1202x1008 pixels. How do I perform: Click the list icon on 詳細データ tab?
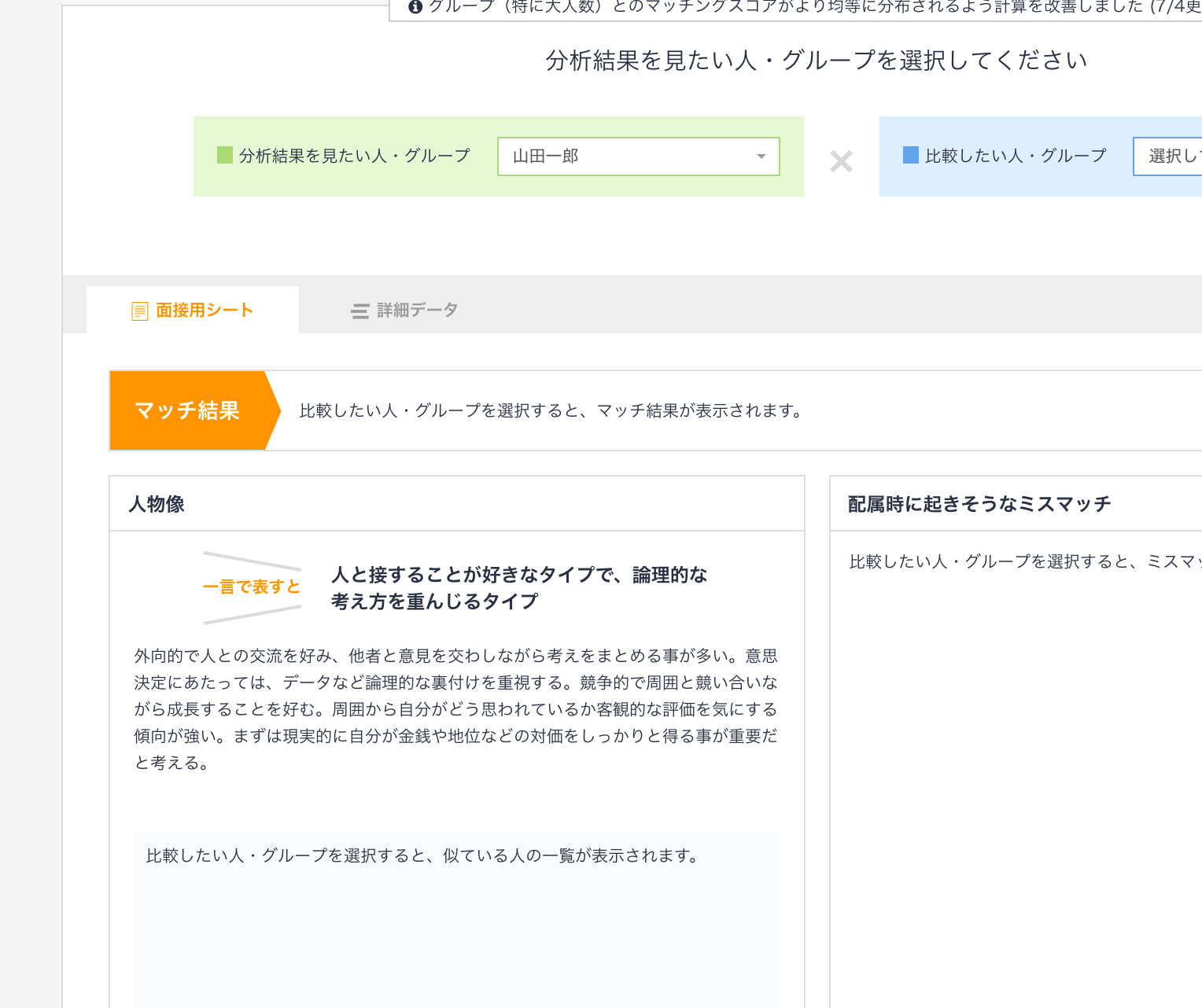click(360, 310)
